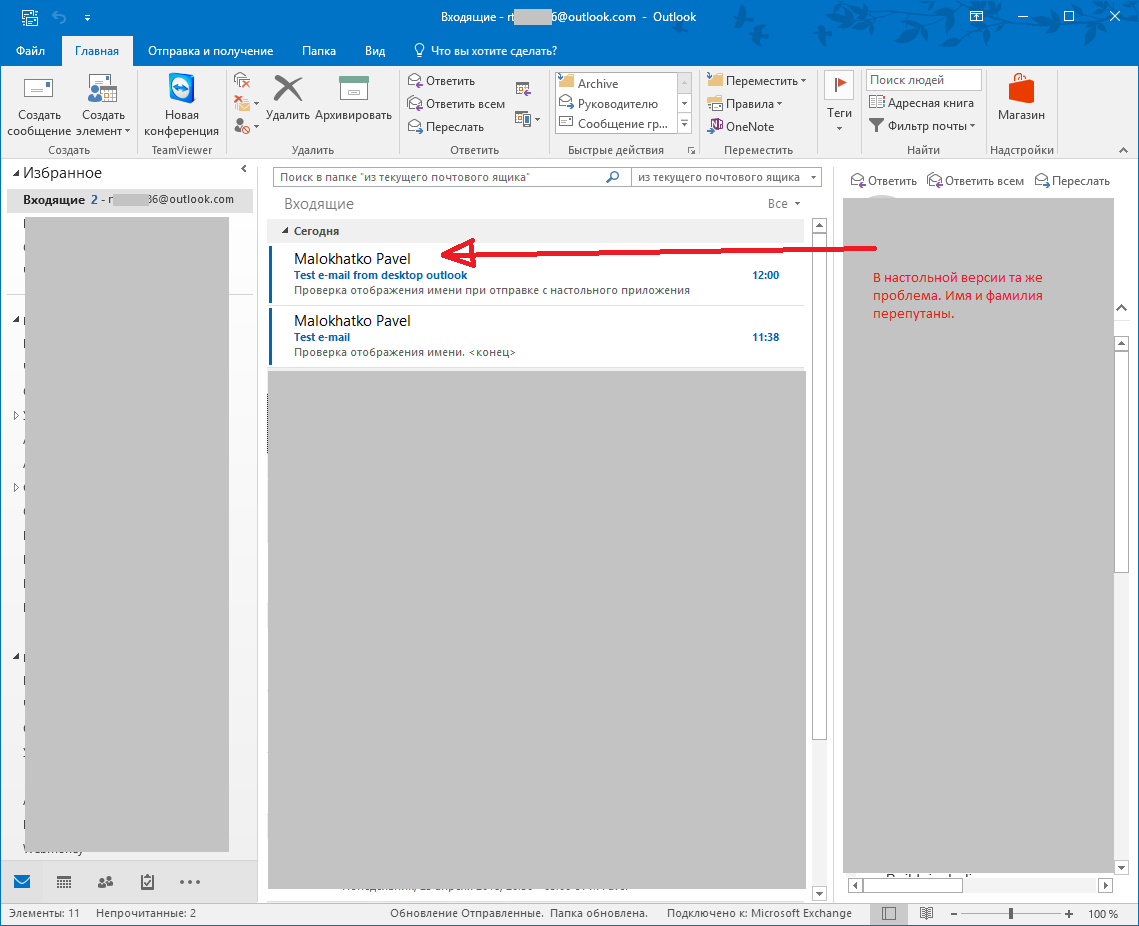
Task: Open the Tags flag menu
Action: 839,103
